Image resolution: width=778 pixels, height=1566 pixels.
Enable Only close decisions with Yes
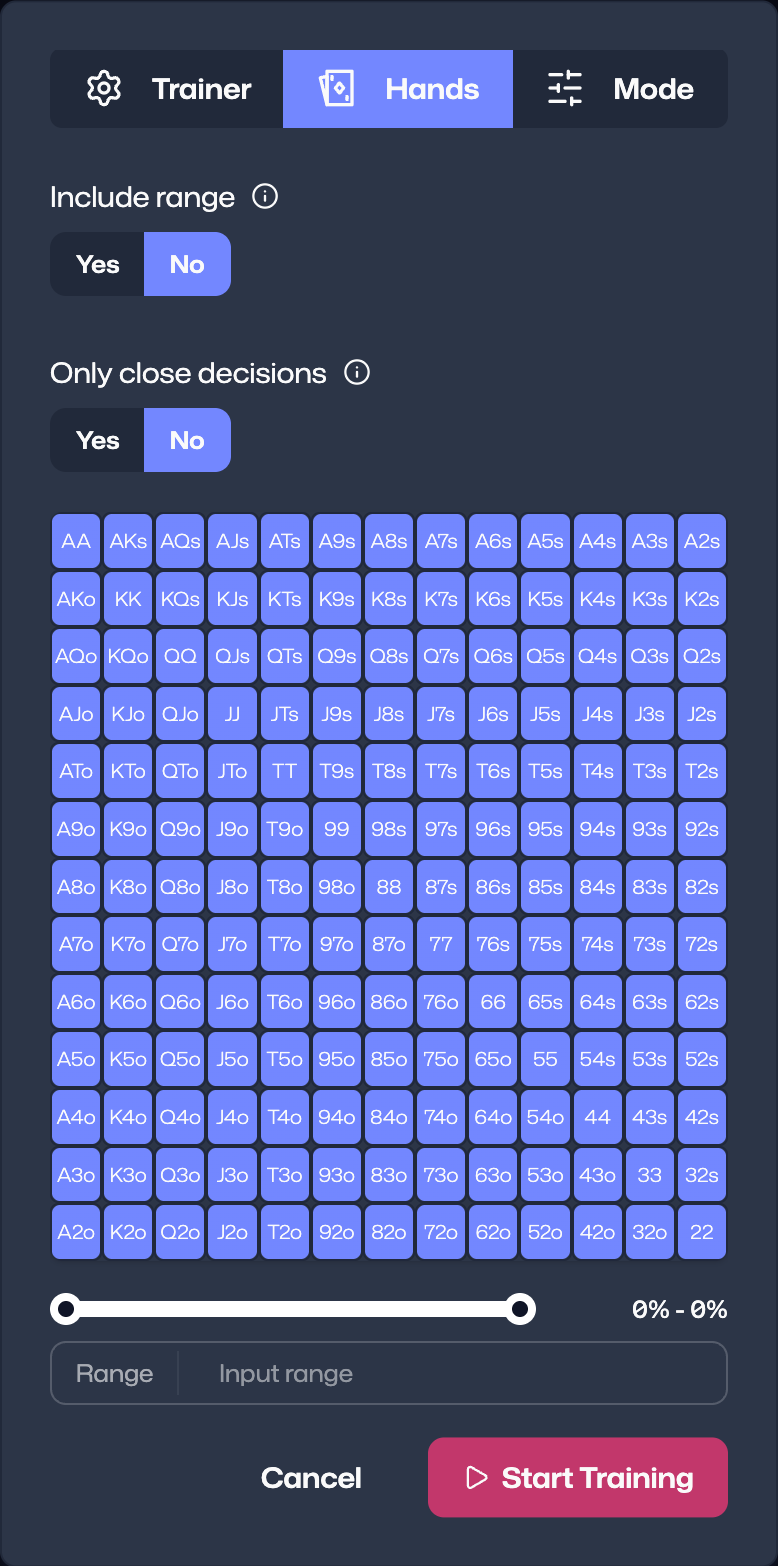click(x=97, y=440)
